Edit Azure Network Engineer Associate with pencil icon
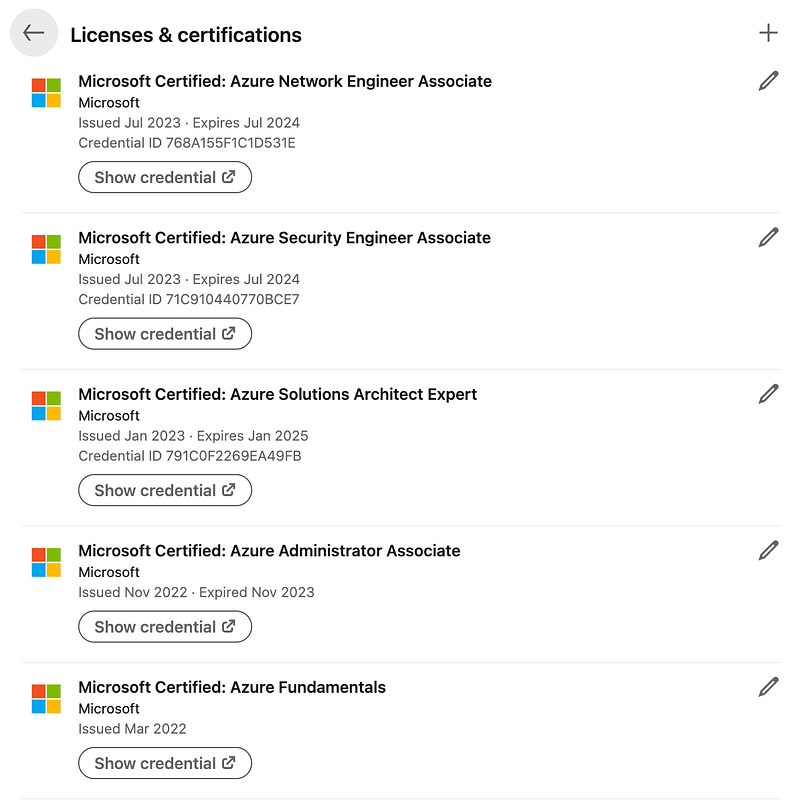This screenshot has height=801, width=800. (768, 81)
